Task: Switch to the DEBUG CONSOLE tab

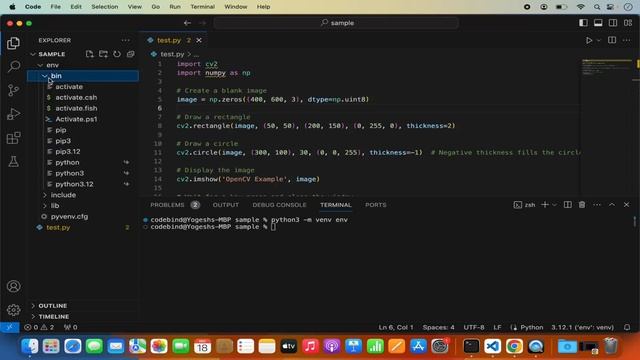Action: tap(279, 205)
